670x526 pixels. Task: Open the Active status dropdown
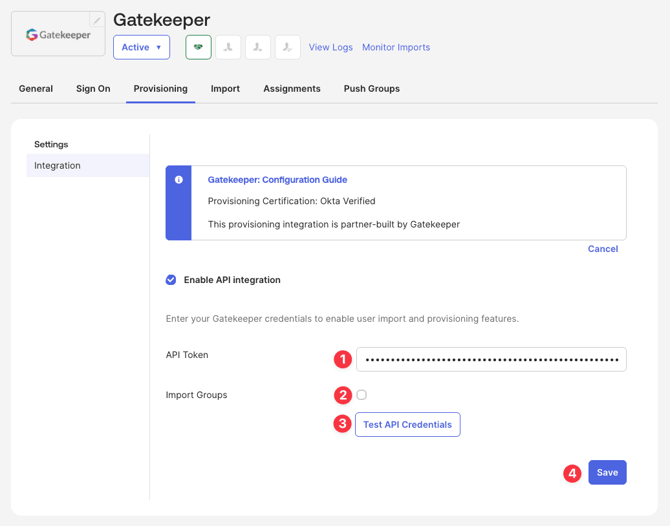(x=141, y=47)
